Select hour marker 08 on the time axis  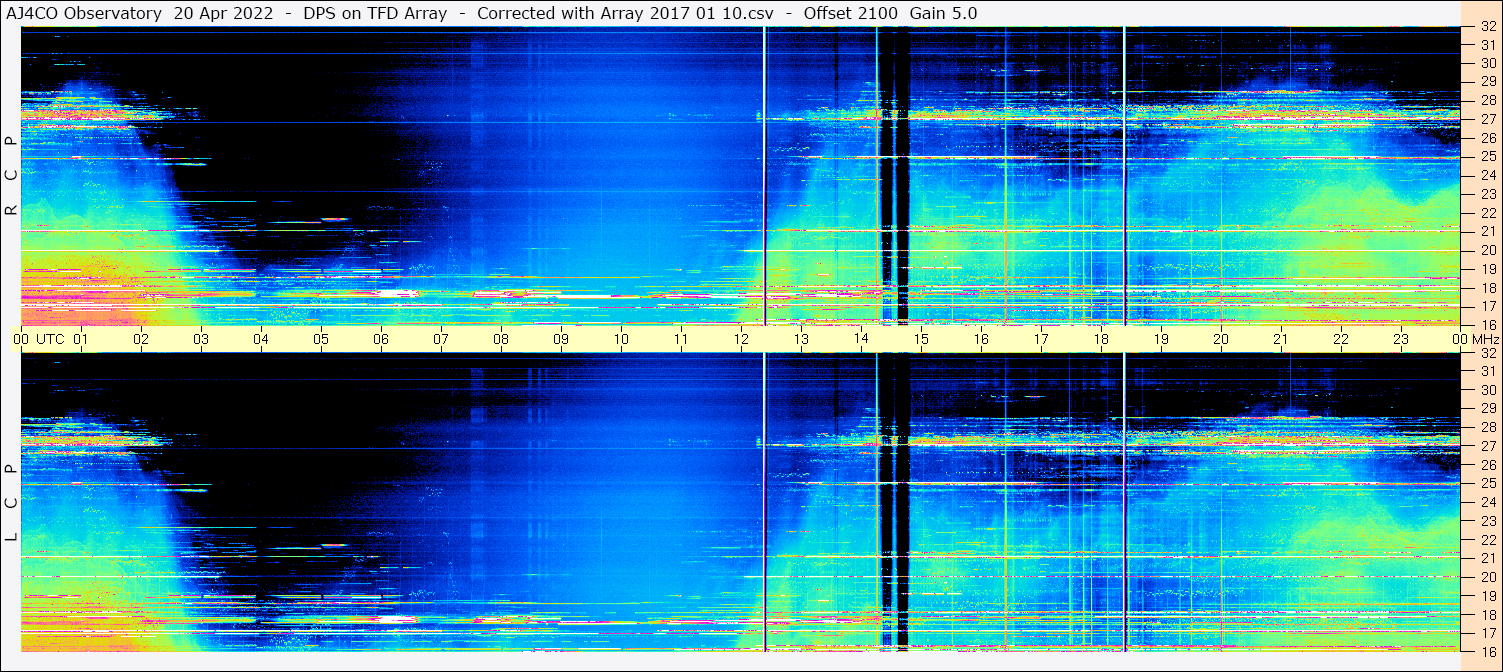point(501,339)
